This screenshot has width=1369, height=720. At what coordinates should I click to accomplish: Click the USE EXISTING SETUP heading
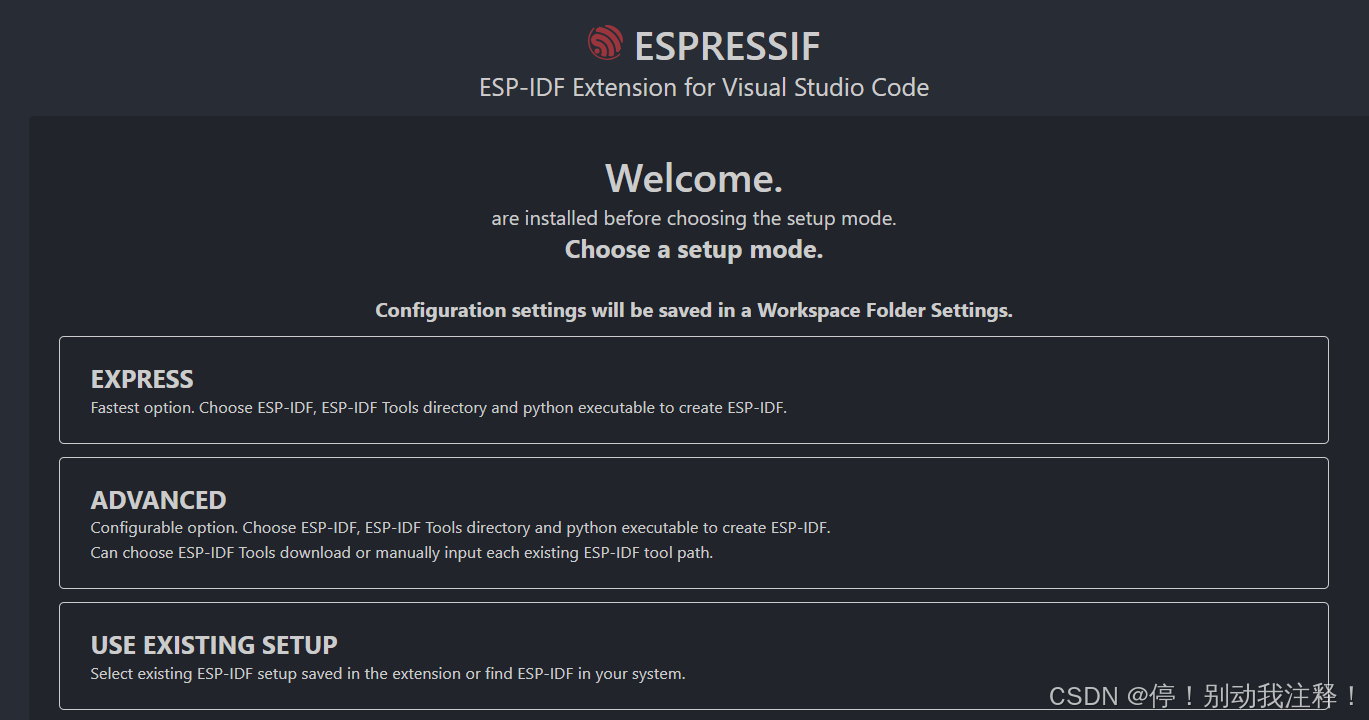(x=213, y=645)
